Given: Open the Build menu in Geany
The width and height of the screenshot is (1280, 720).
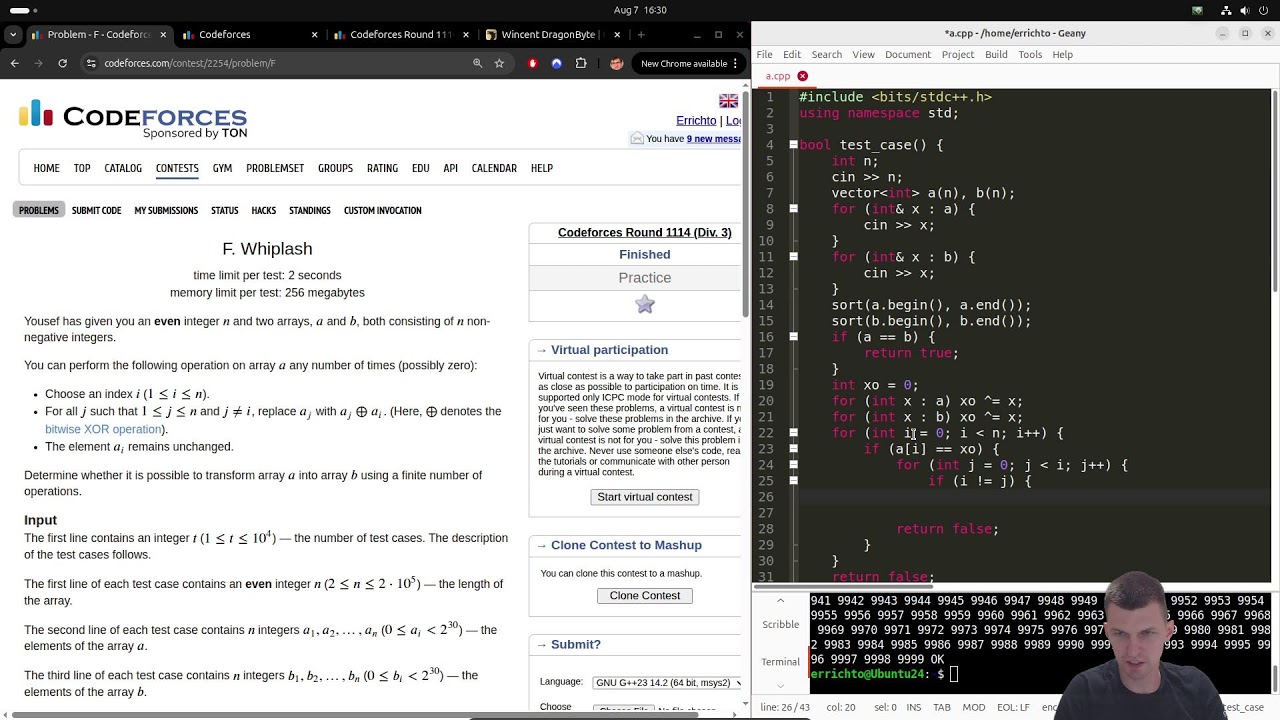Looking at the screenshot, I should (x=996, y=54).
